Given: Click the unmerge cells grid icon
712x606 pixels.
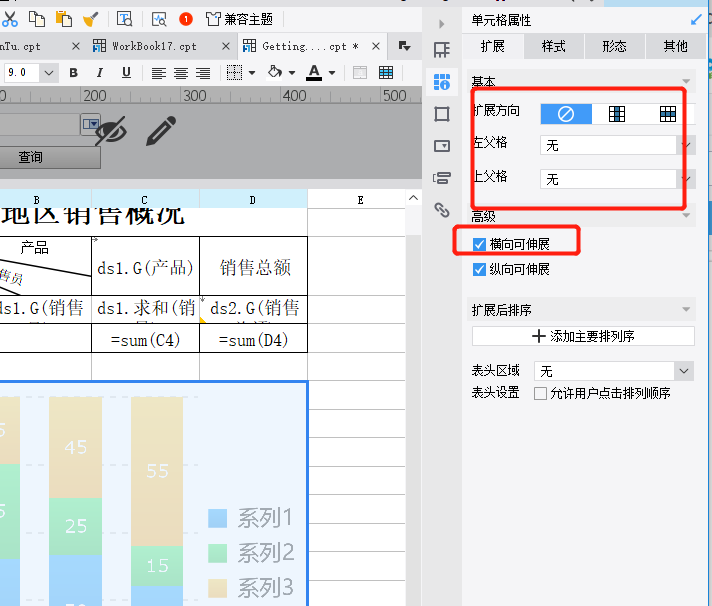Looking at the screenshot, I should (x=386, y=73).
